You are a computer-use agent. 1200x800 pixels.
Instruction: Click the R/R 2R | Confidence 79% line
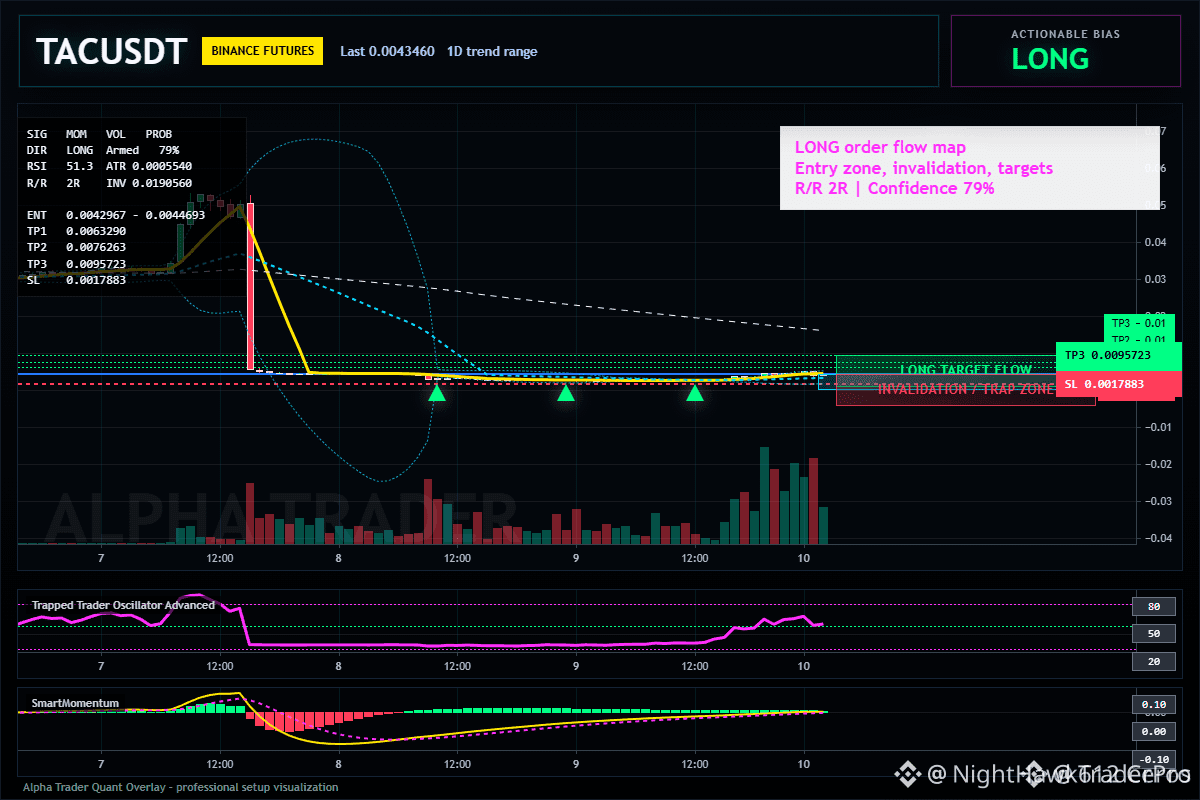[x=894, y=188]
